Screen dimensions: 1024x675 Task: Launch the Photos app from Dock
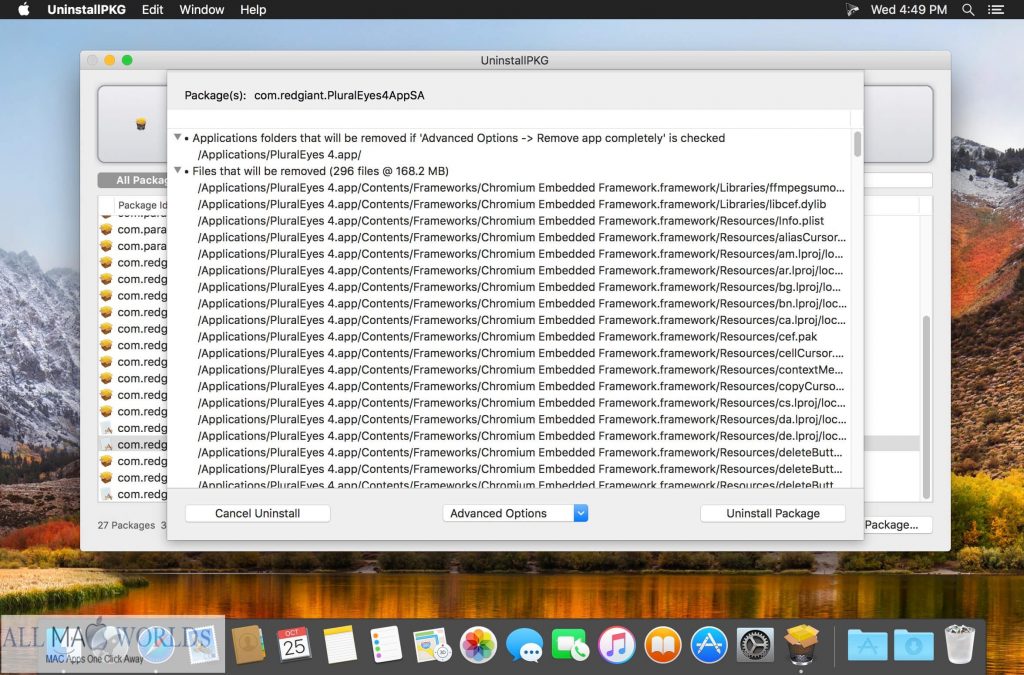point(478,644)
